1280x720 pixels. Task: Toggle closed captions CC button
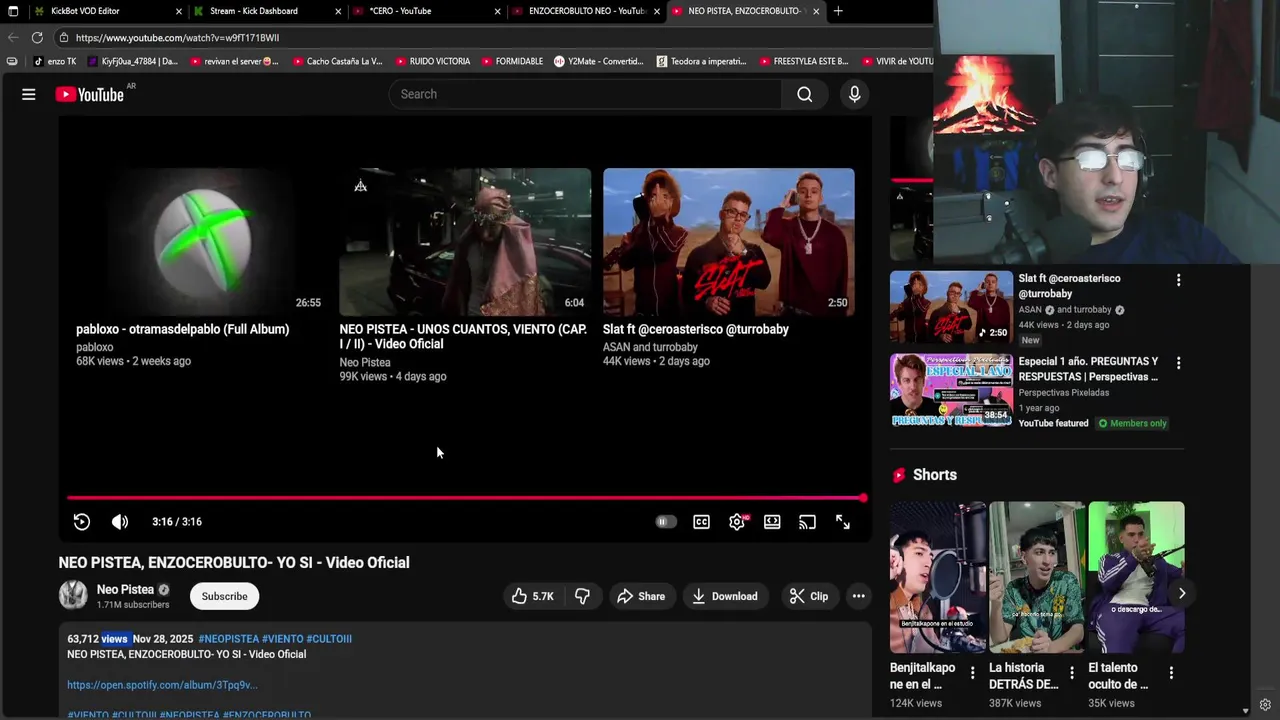[702, 522]
